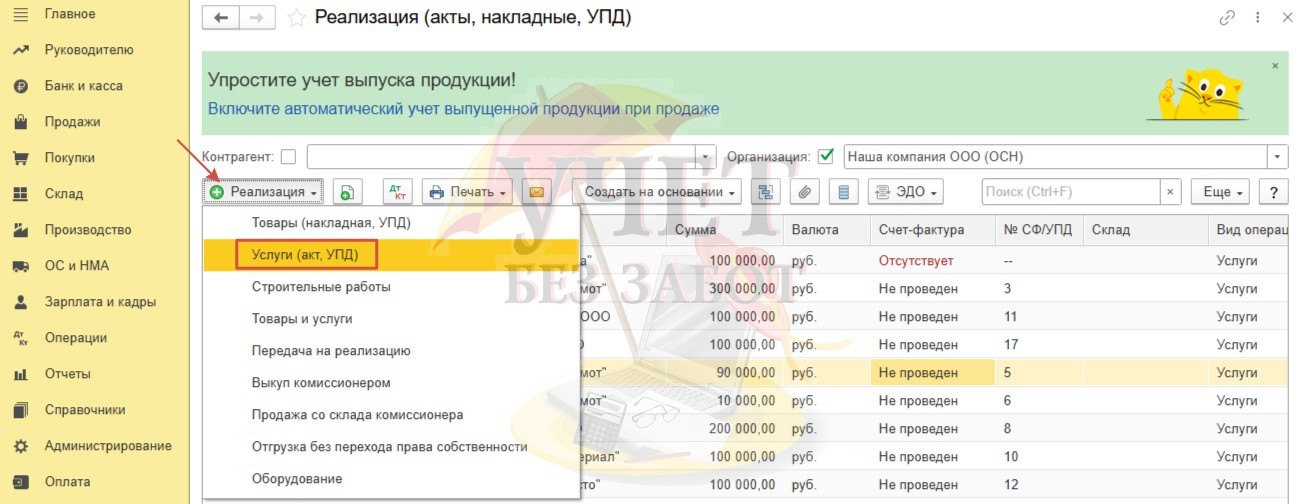1308x504 pixels.
Task: Open the Еще actions button
Action: pyautogui.click(x=1223, y=192)
